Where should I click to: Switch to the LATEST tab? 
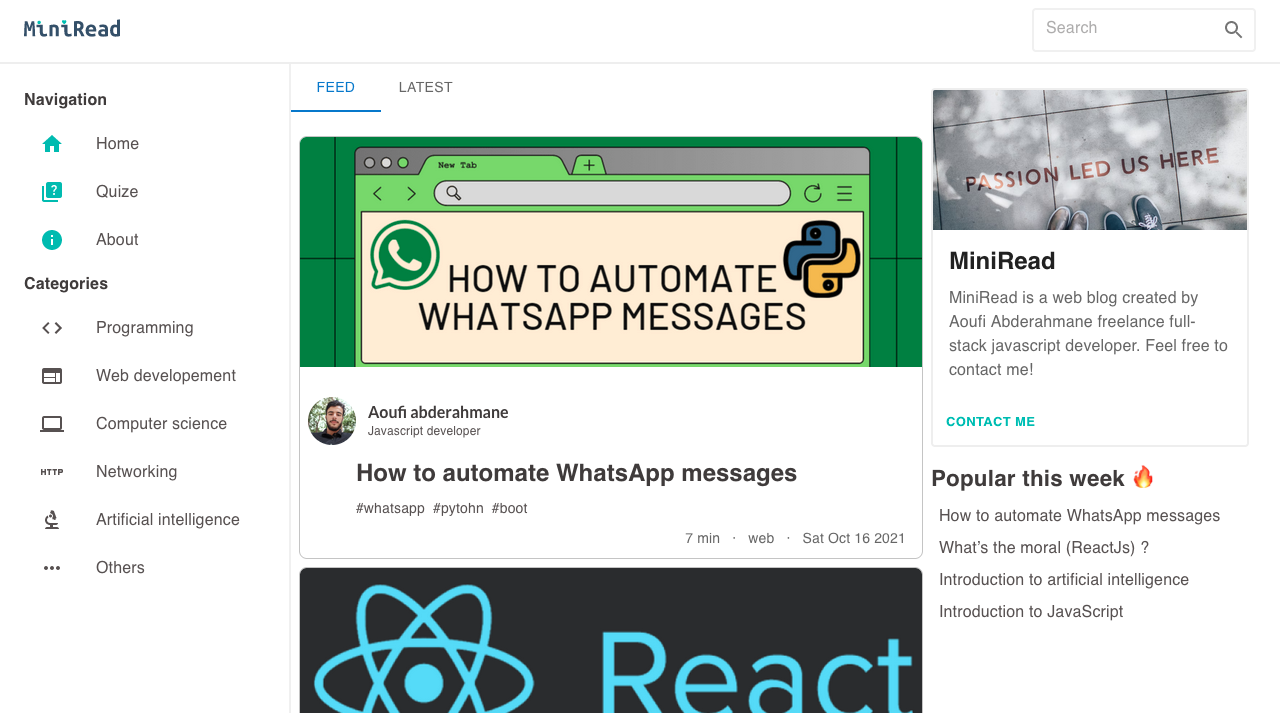pyautogui.click(x=426, y=87)
